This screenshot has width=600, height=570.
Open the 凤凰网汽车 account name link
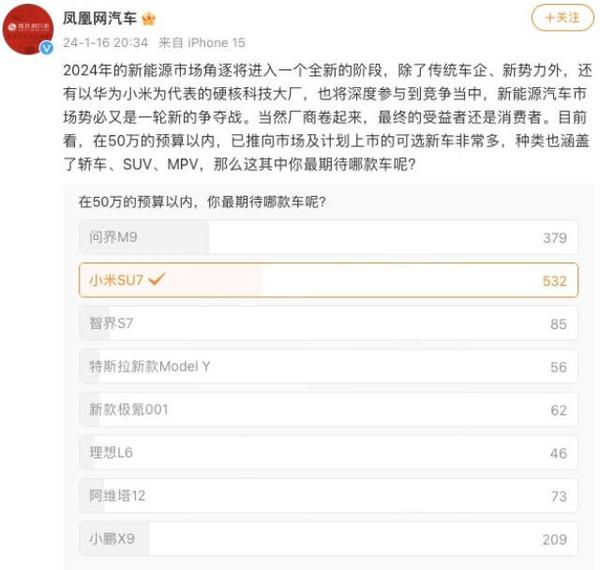tap(100, 18)
